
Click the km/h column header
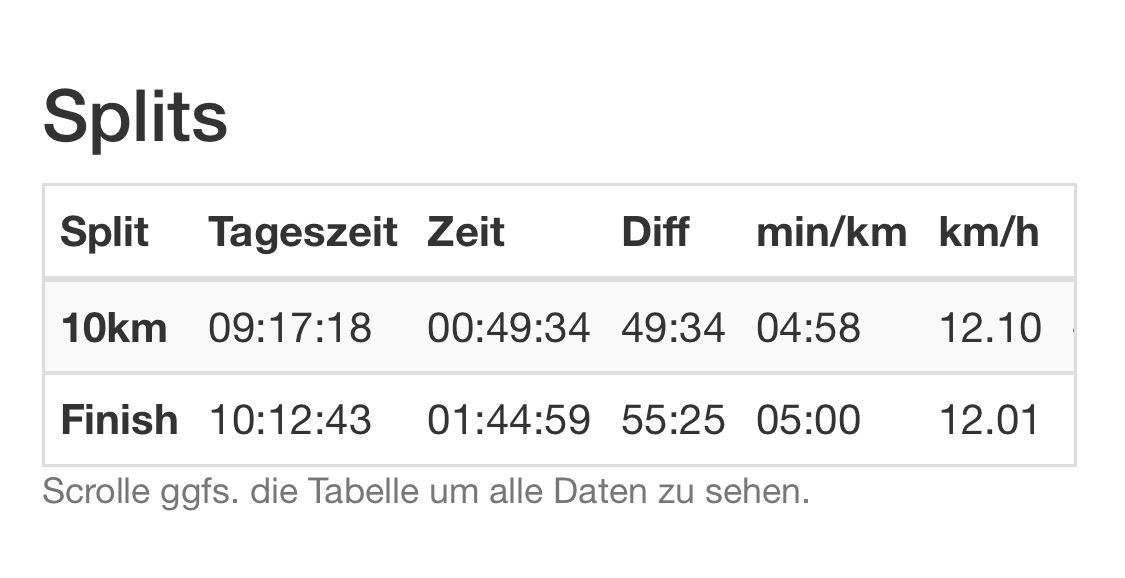(x=989, y=232)
